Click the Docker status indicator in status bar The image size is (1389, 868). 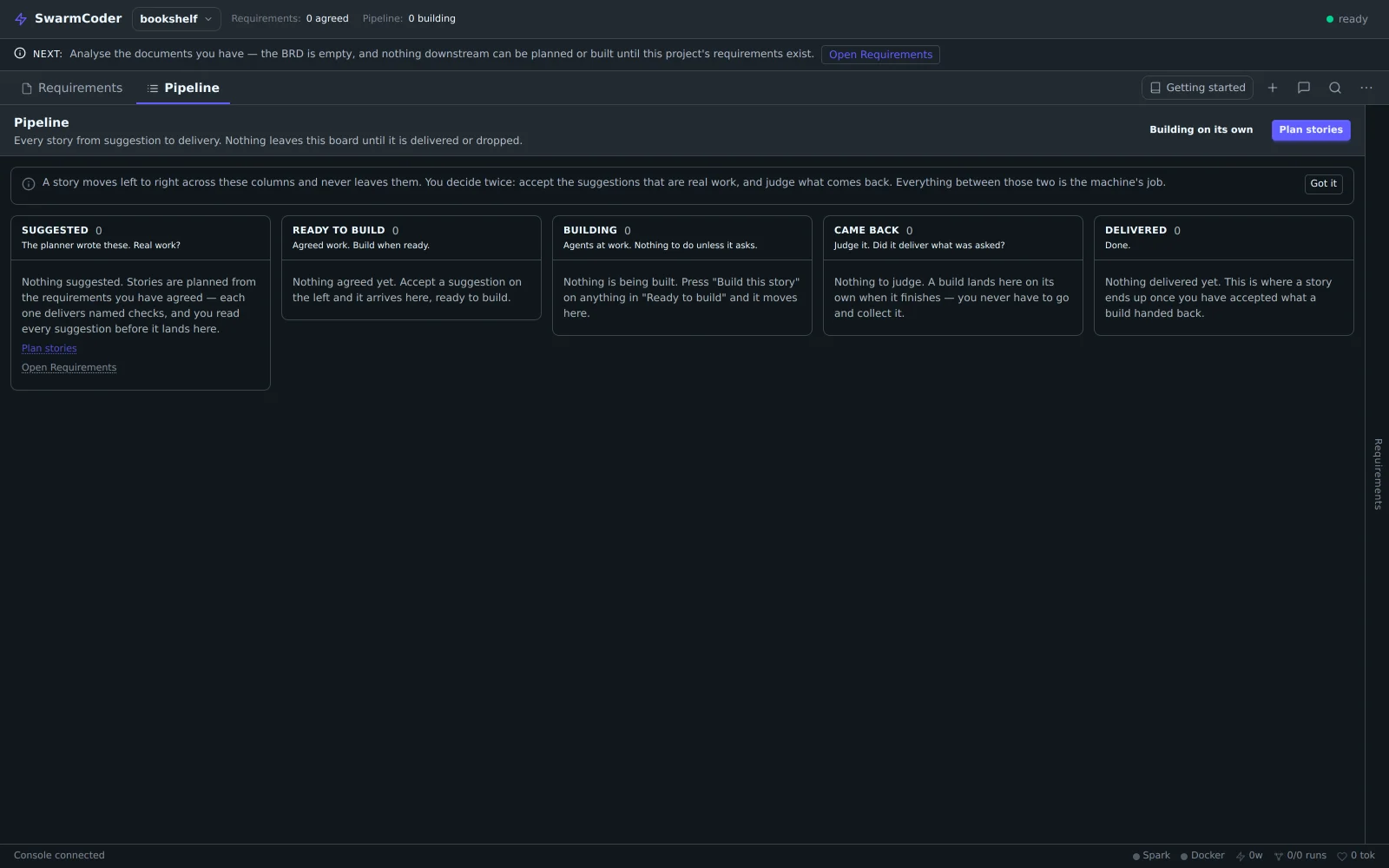tap(1202, 856)
